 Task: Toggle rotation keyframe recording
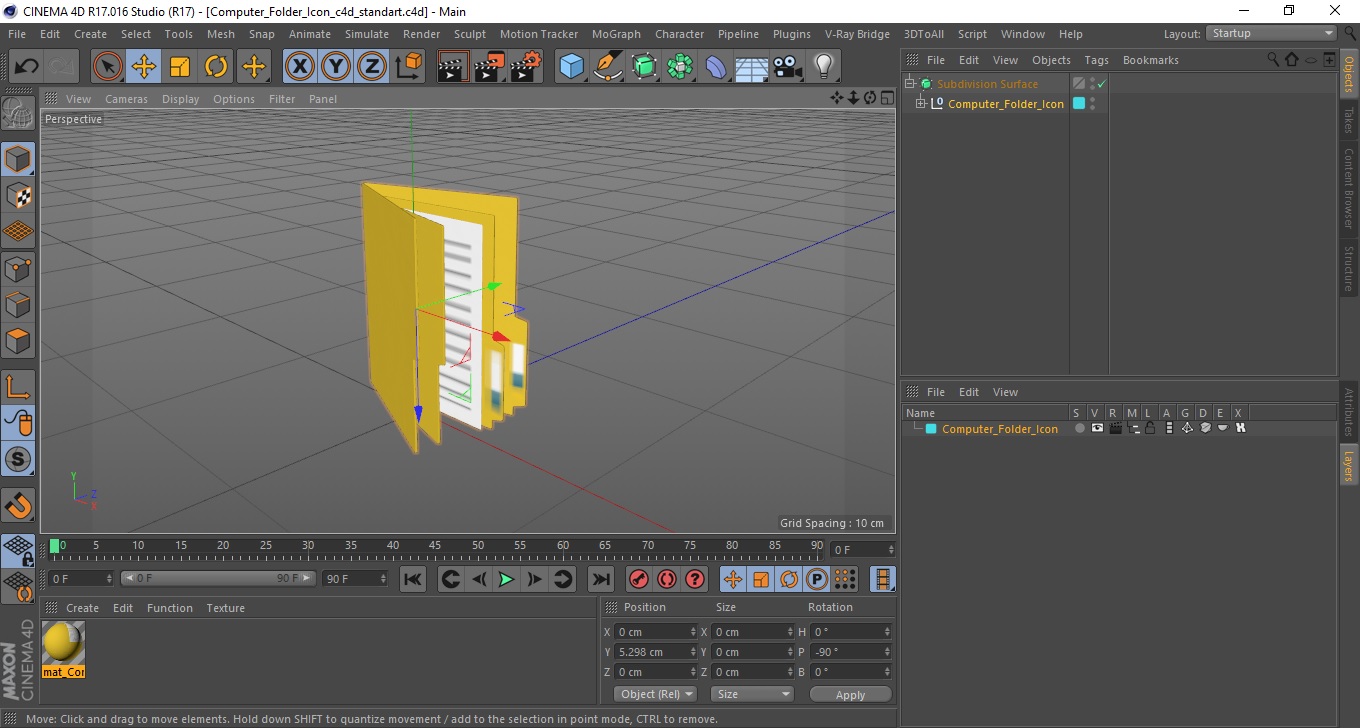(789, 579)
